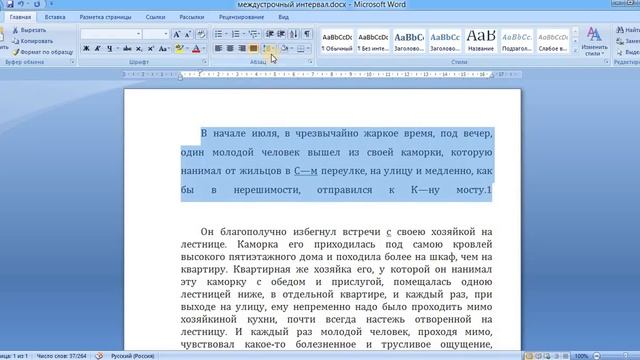Click the Русский (Россия) language indicator
Screen dimensions: 640x360
133,356
